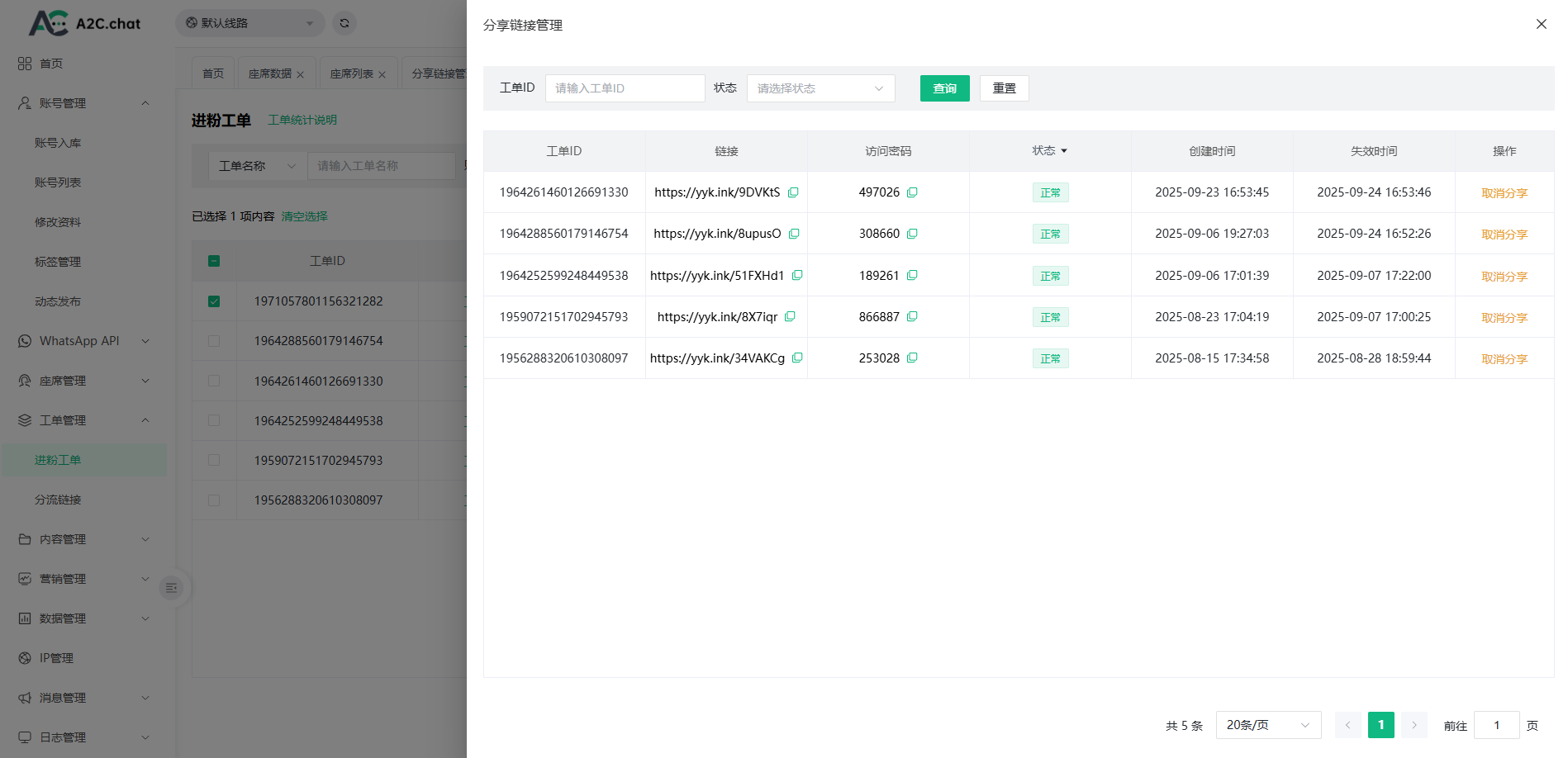Copy access password 497026
This screenshot has height=758, width=1568.
(x=912, y=192)
